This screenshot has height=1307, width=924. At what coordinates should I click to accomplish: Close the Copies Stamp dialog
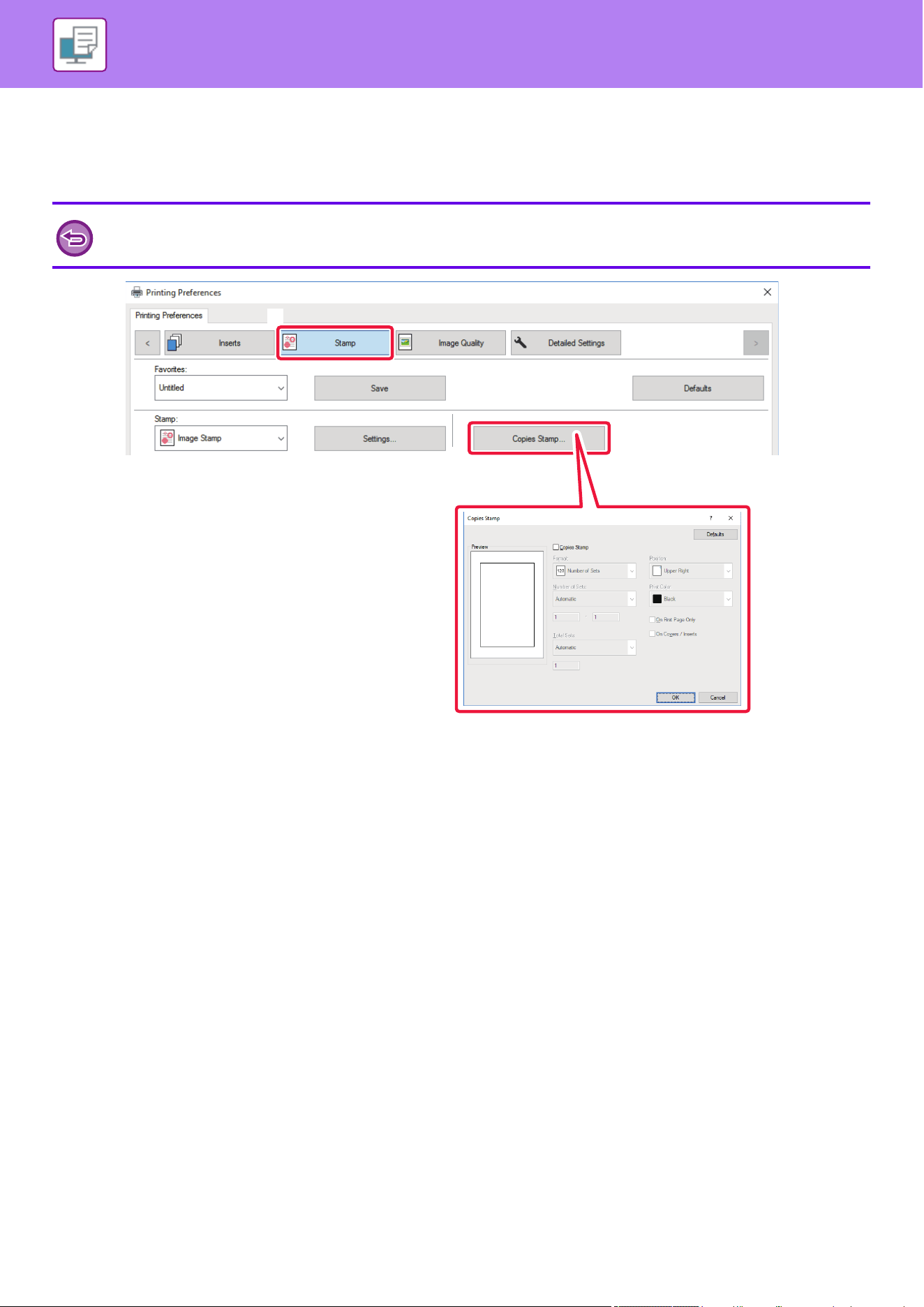coord(730,518)
